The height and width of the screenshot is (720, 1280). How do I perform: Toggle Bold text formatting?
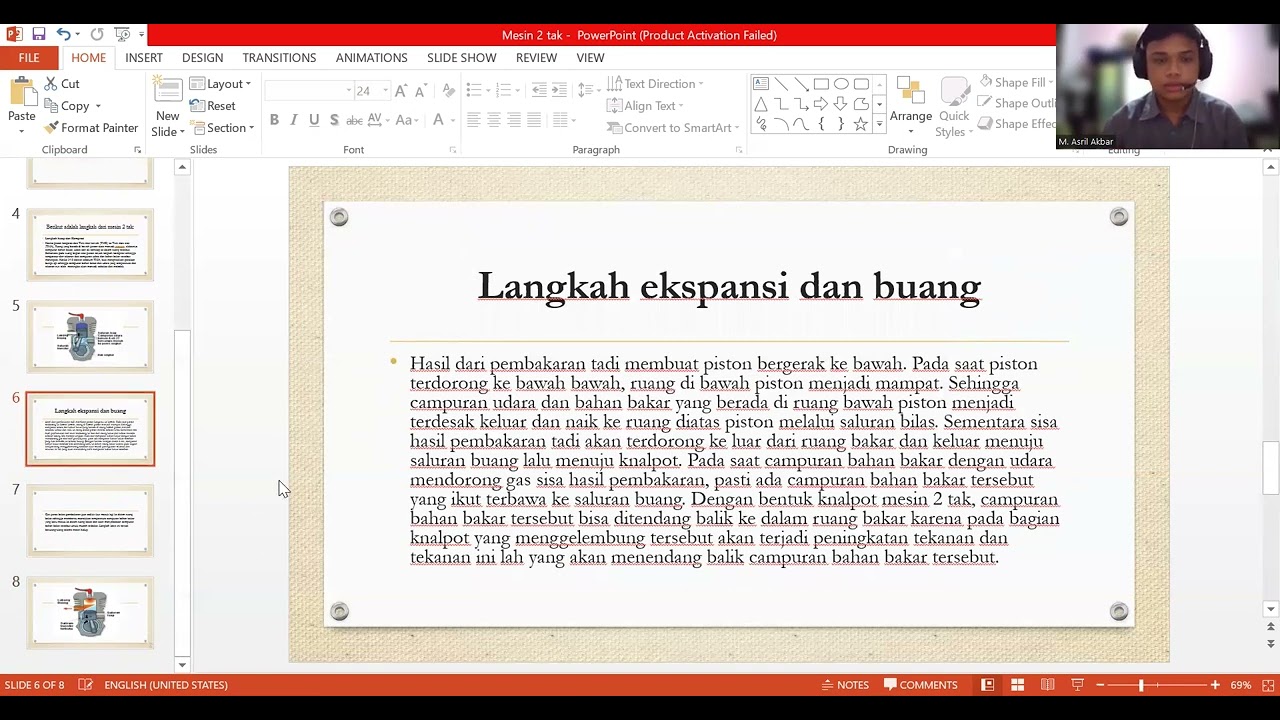click(x=274, y=120)
